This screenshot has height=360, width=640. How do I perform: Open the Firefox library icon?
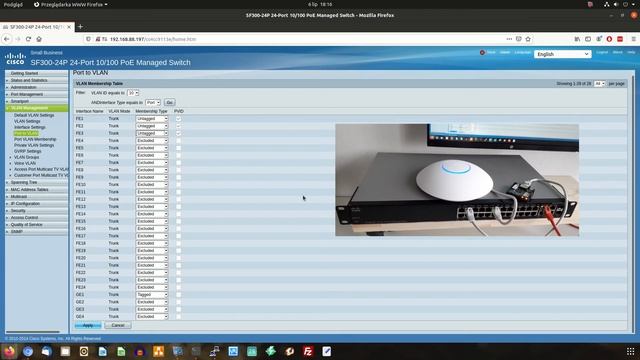pyautogui.click(x=577, y=39)
